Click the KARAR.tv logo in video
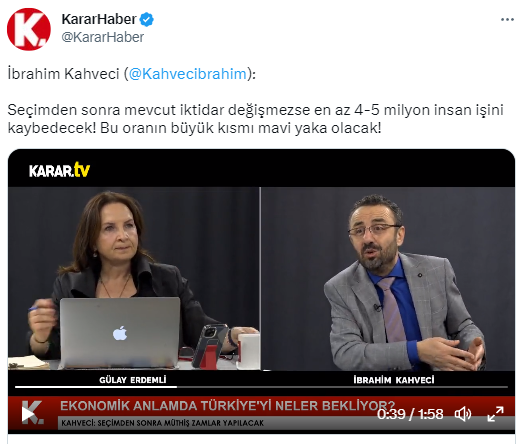The height and width of the screenshot is (444, 524). pyautogui.click(x=59, y=170)
